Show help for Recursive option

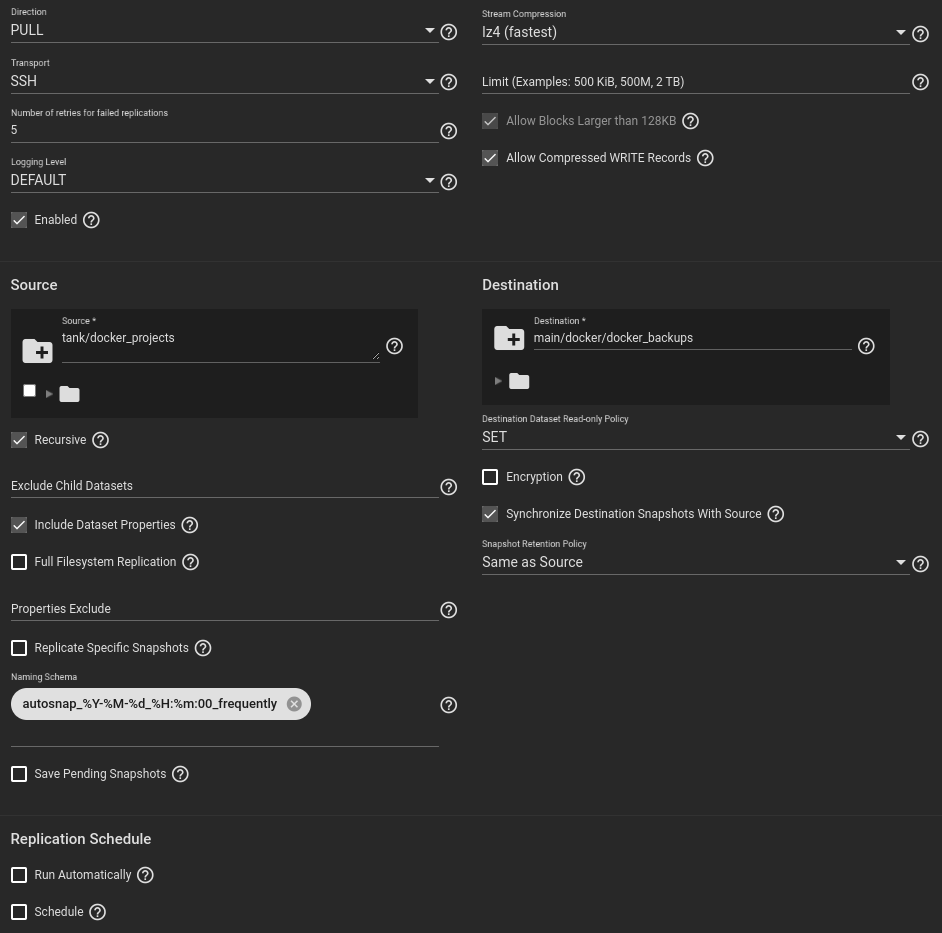pos(100,440)
